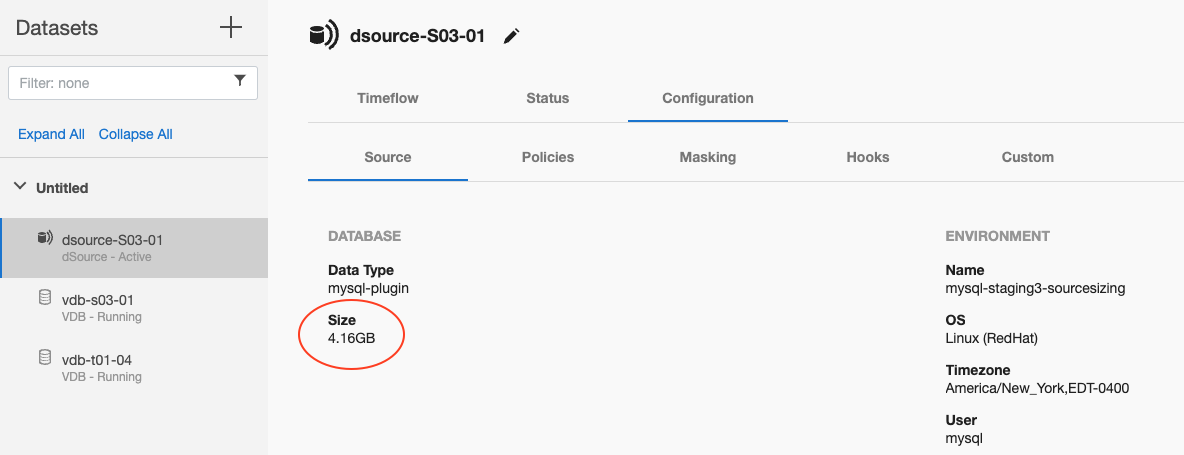The height and width of the screenshot is (455, 1184).
Task: Open the Timeflow tab
Action: [x=387, y=98]
